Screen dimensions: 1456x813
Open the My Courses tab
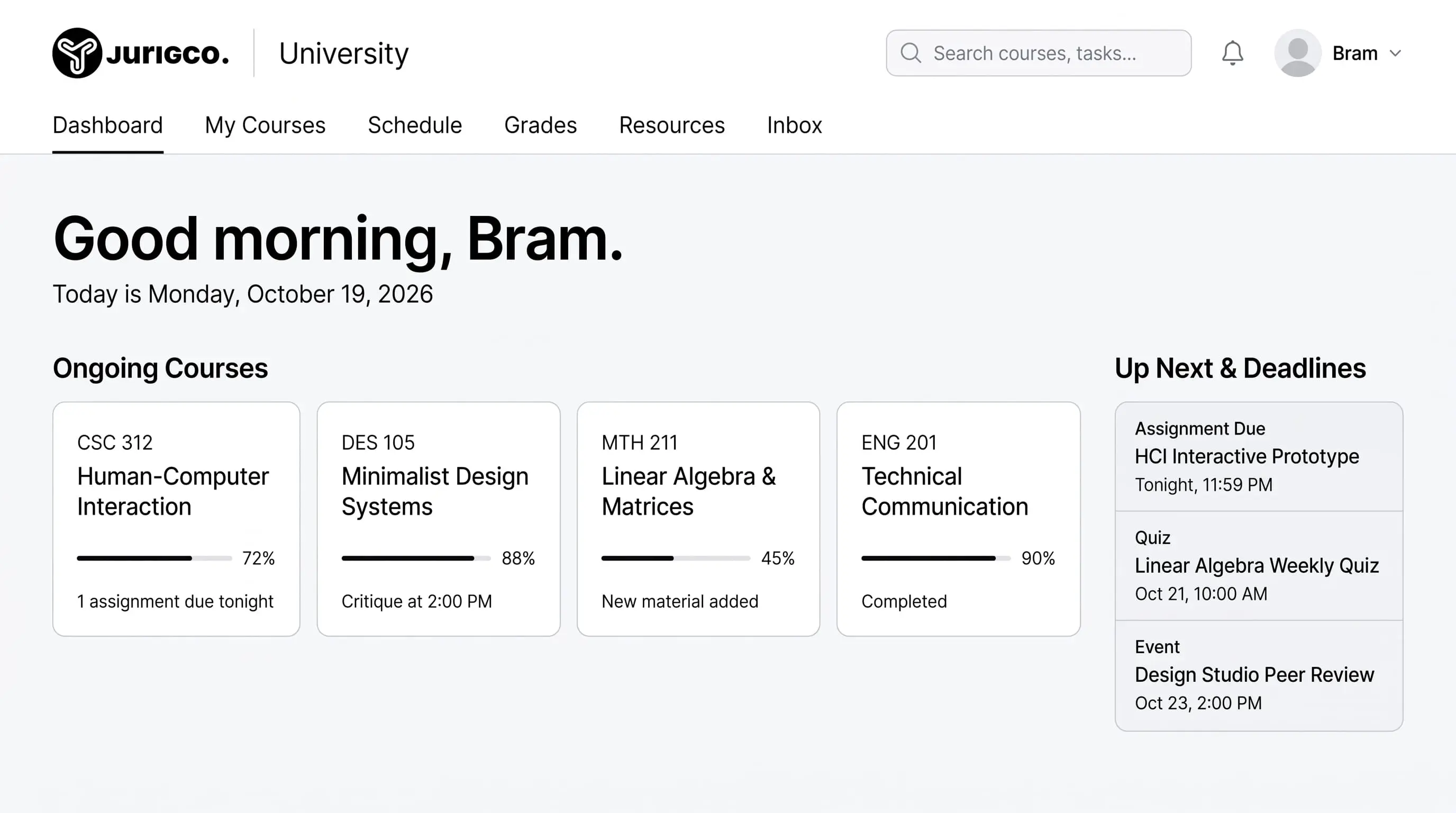coord(265,125)
